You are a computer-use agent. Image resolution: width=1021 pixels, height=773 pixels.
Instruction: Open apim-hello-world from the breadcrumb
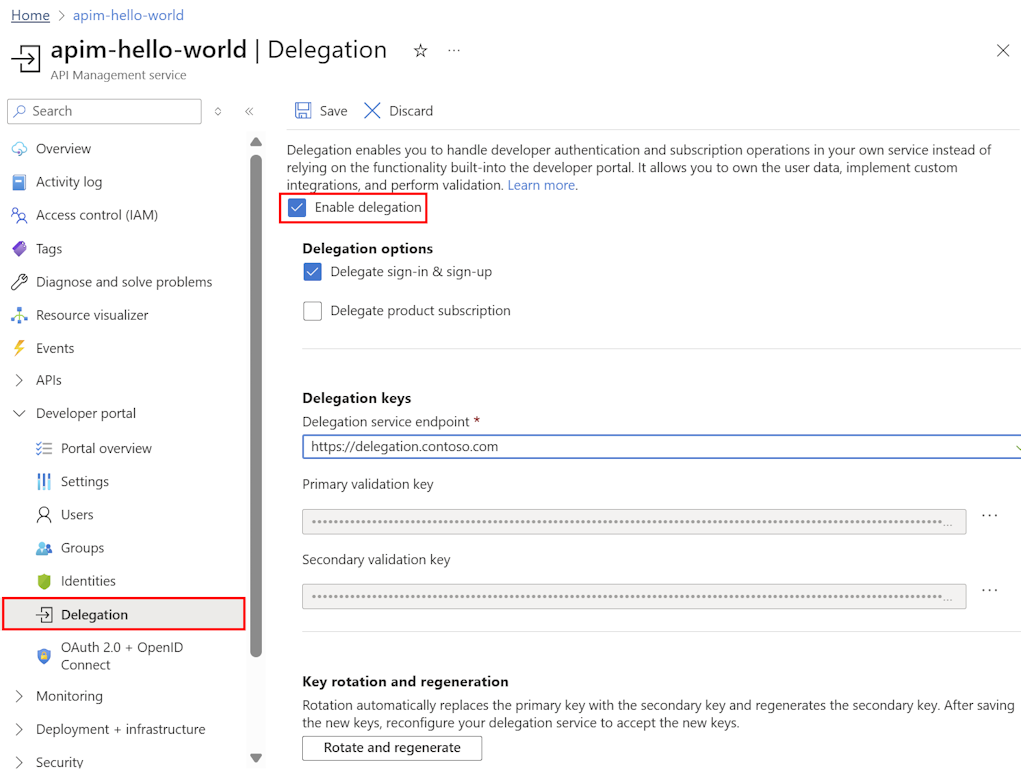click(x=128, y=15)
